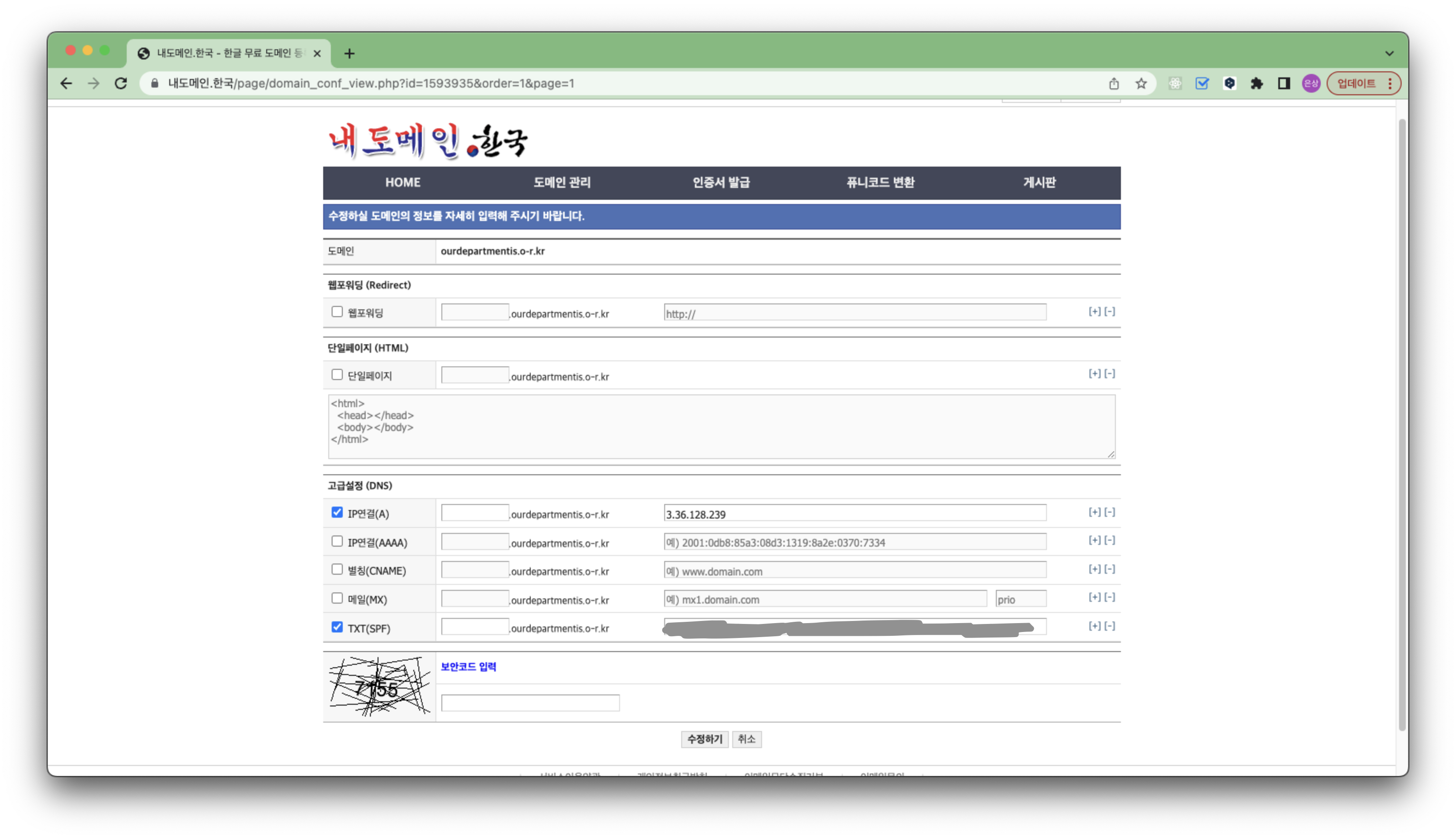Uncheck the TXT(SPF) checkbox
The width and height of the screenshot is (1456, 839).
[337, 627]
